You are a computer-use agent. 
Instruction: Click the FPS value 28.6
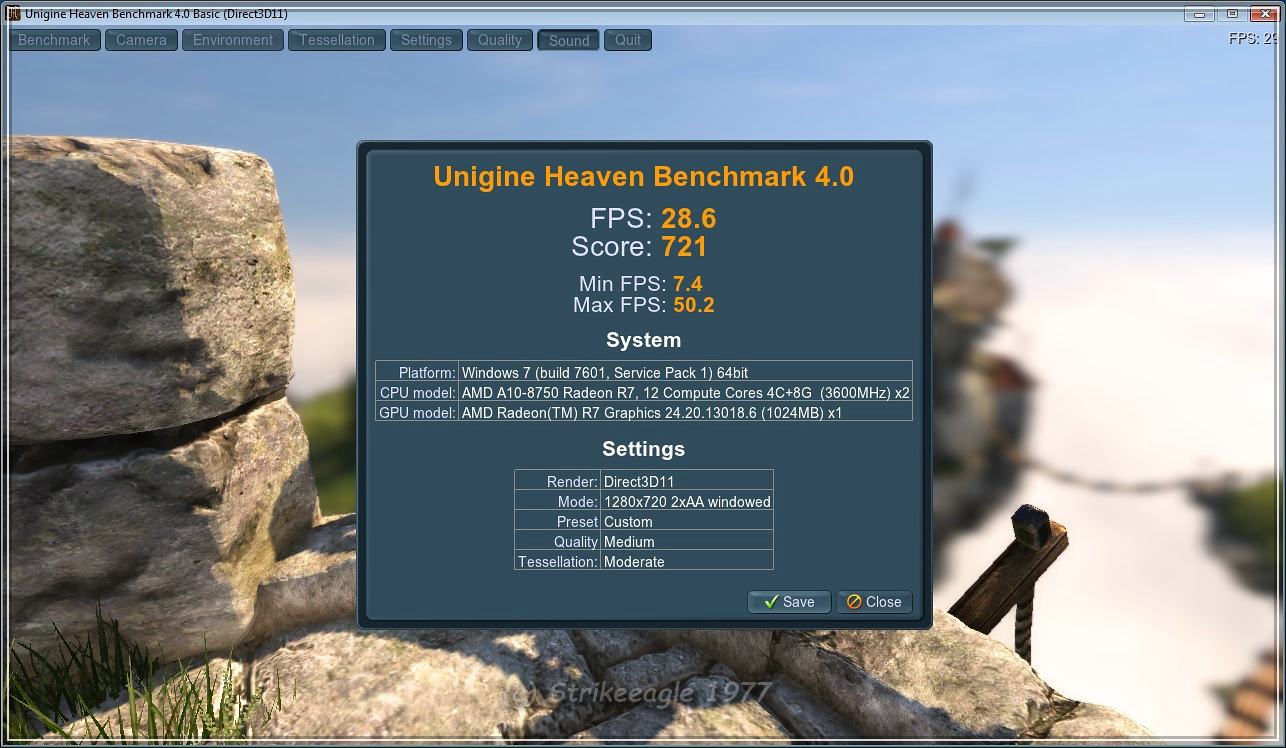(x=689, y=219)
